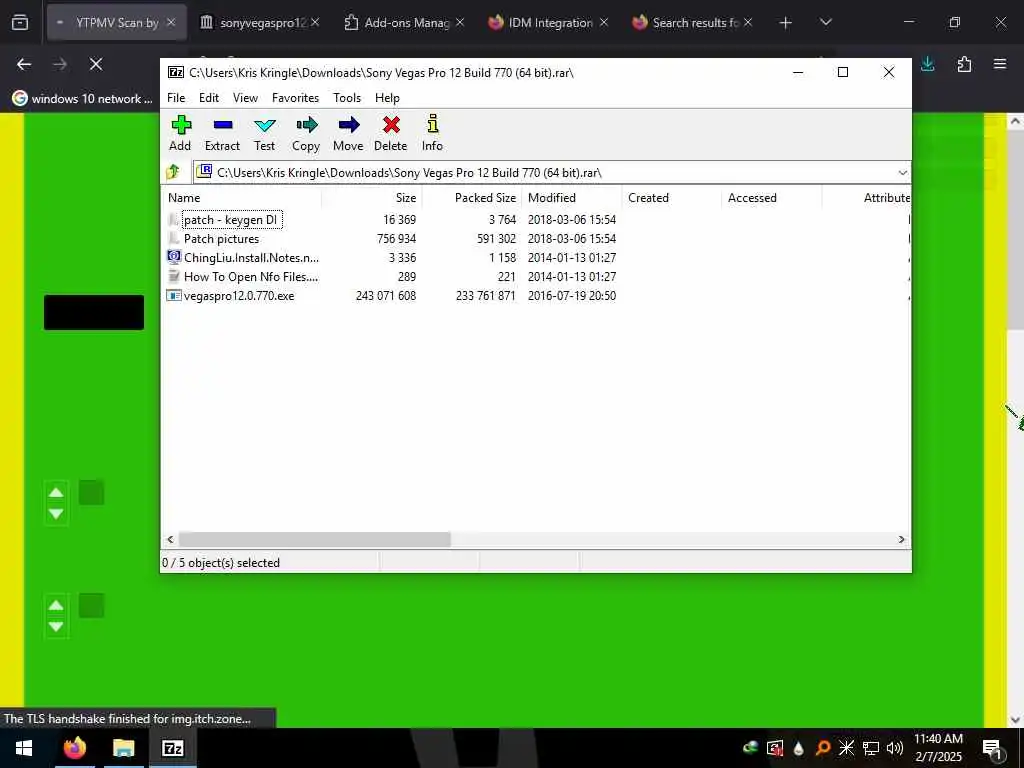Sort by Name column header
The image size is (1024, 768).
pos(241,198)
